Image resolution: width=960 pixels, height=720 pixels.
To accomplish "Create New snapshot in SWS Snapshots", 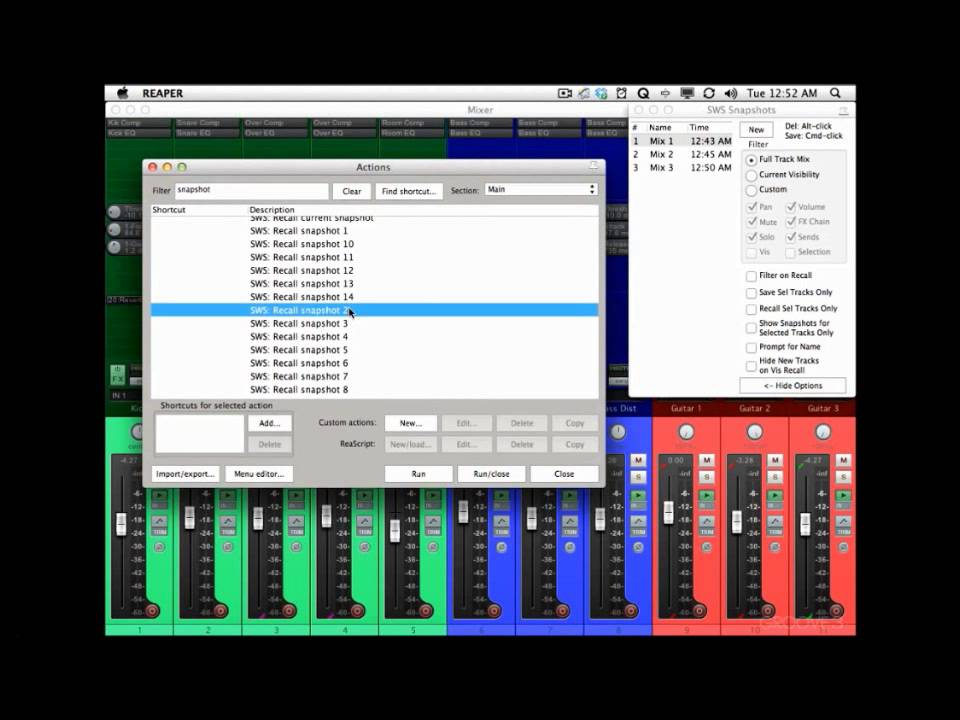I will pos(756,130).
